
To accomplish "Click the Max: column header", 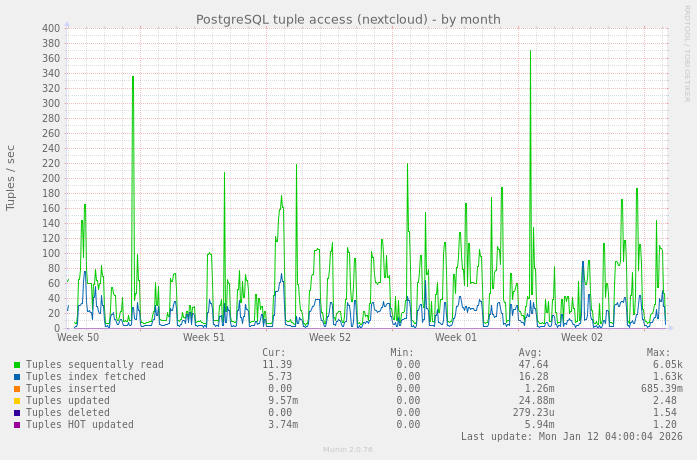I will click(x=658, y=352).
